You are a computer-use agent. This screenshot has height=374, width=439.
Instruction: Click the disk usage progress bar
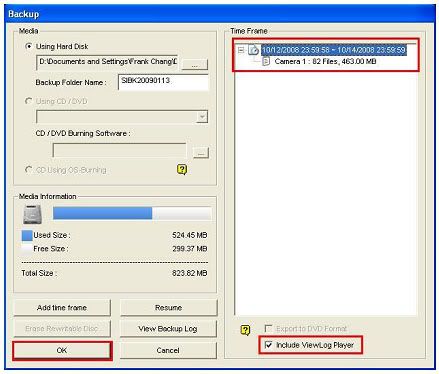pyautogui.click(x=132, y=213)
